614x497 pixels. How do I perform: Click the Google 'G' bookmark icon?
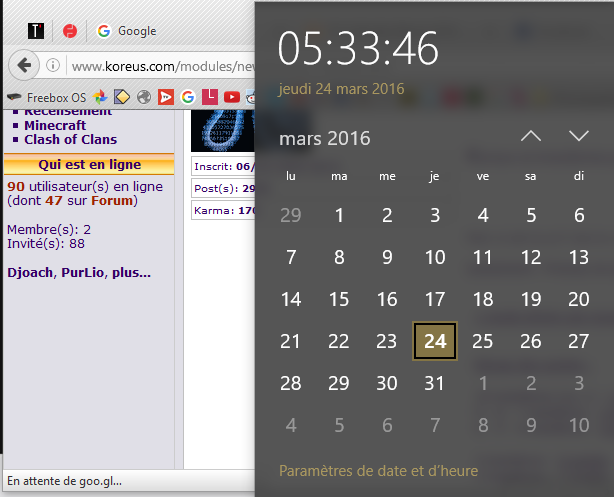click(x=187, y=97)
